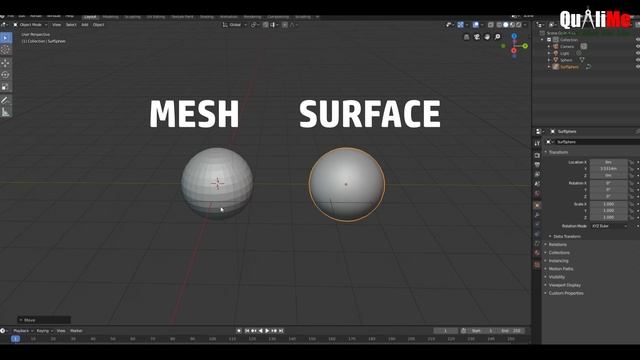Toggle camera view viewport icon
The width and height of the screenshot is (640, 360).
pyautogui.click(x=477, y=37)
